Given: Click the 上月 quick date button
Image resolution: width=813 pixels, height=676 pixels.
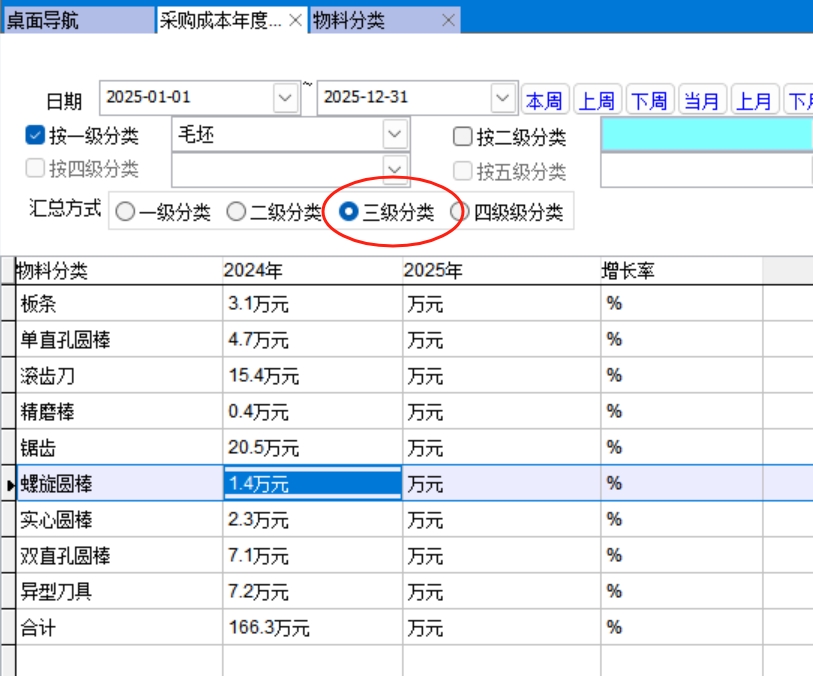Looking at the screenshot, I should pos(754,100).
